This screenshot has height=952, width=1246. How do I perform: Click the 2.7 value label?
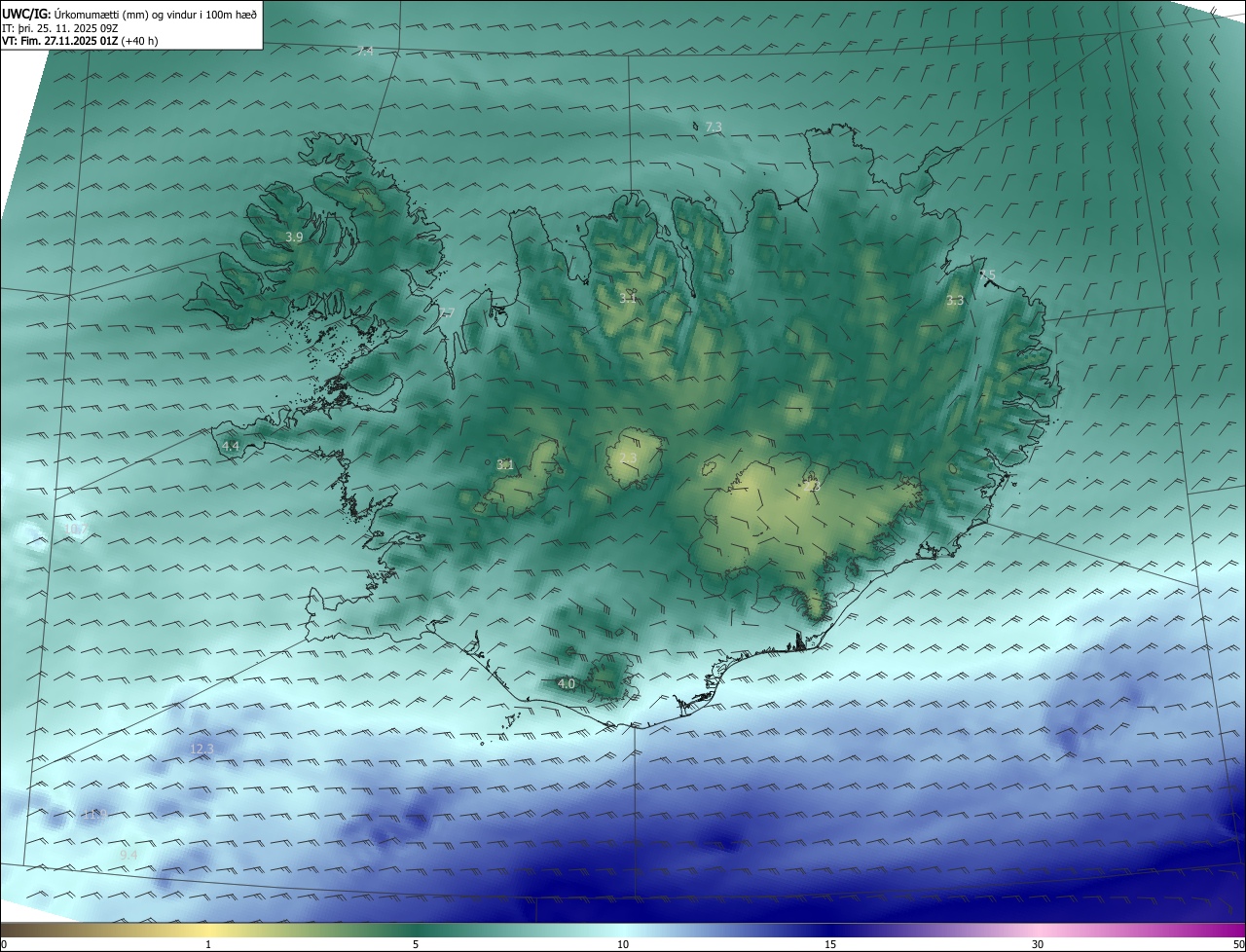(446, 312)
